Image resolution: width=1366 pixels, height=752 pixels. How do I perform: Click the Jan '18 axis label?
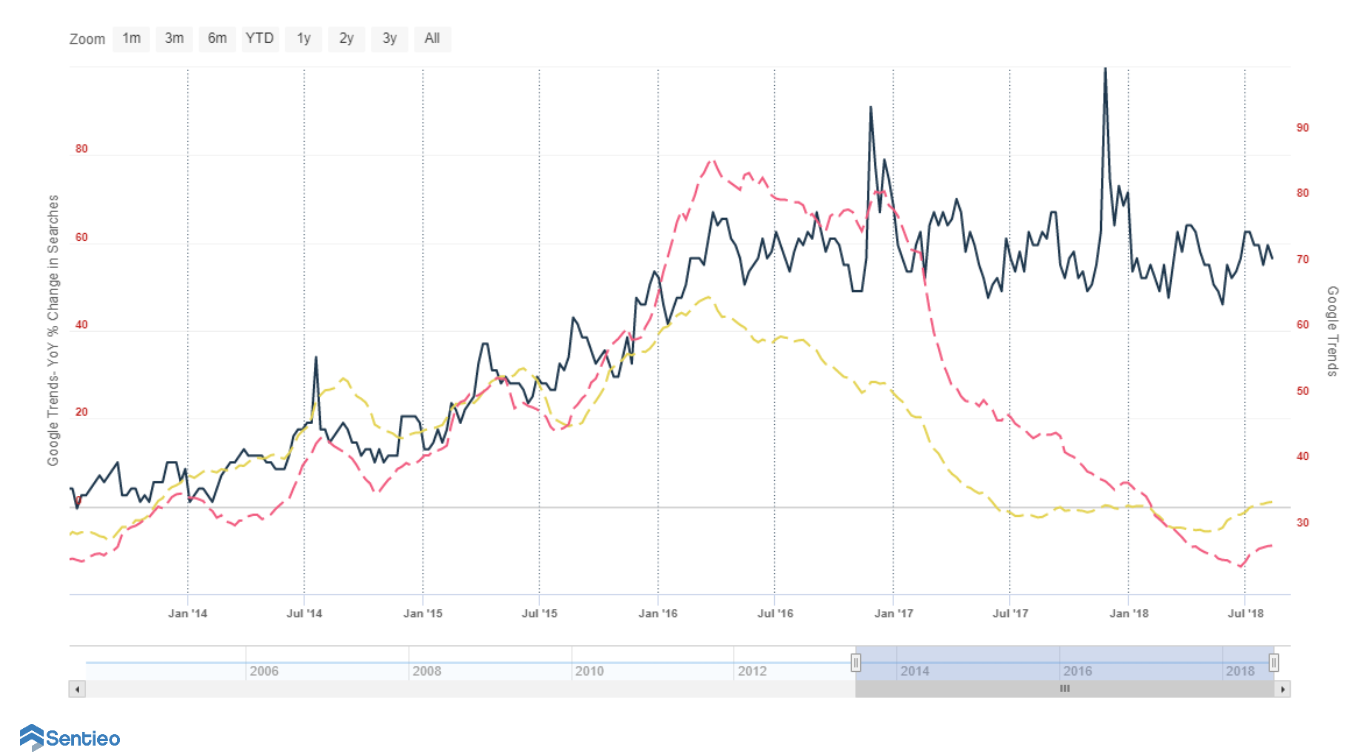coord(1128,612)
